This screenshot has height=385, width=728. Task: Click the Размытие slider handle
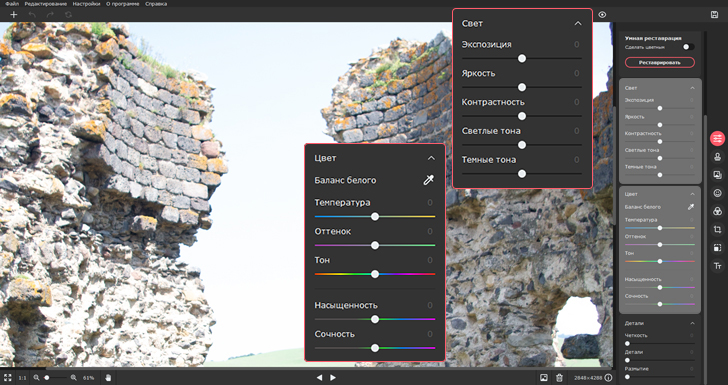(x=627, y=377)
